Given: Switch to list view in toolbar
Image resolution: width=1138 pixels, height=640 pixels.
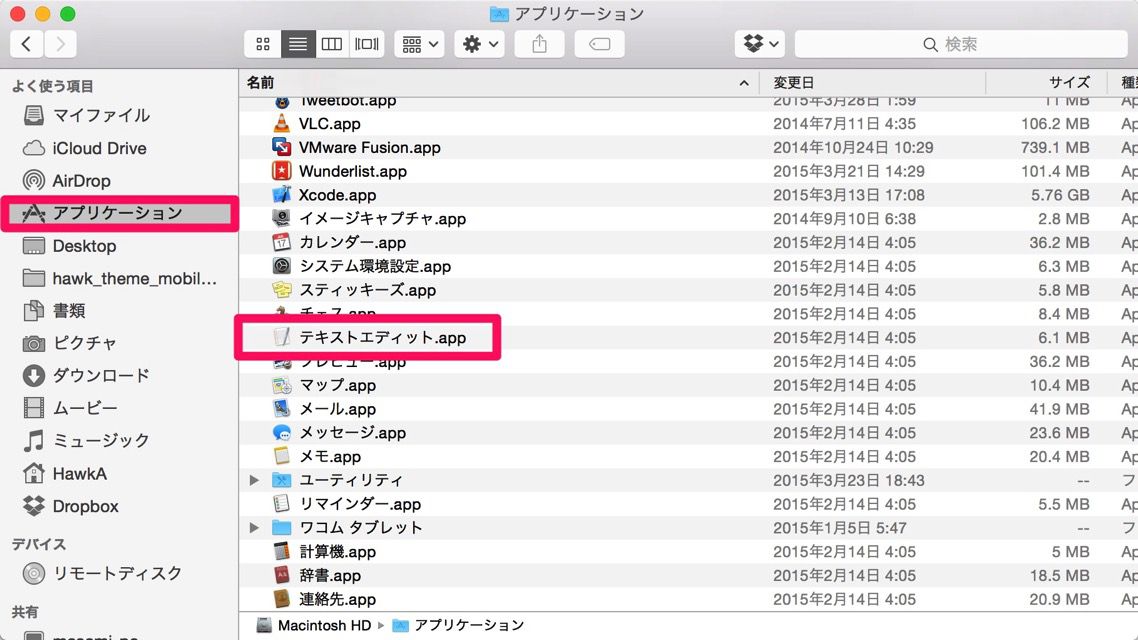Looking at the screenshot, I should [x=298, y=44].
